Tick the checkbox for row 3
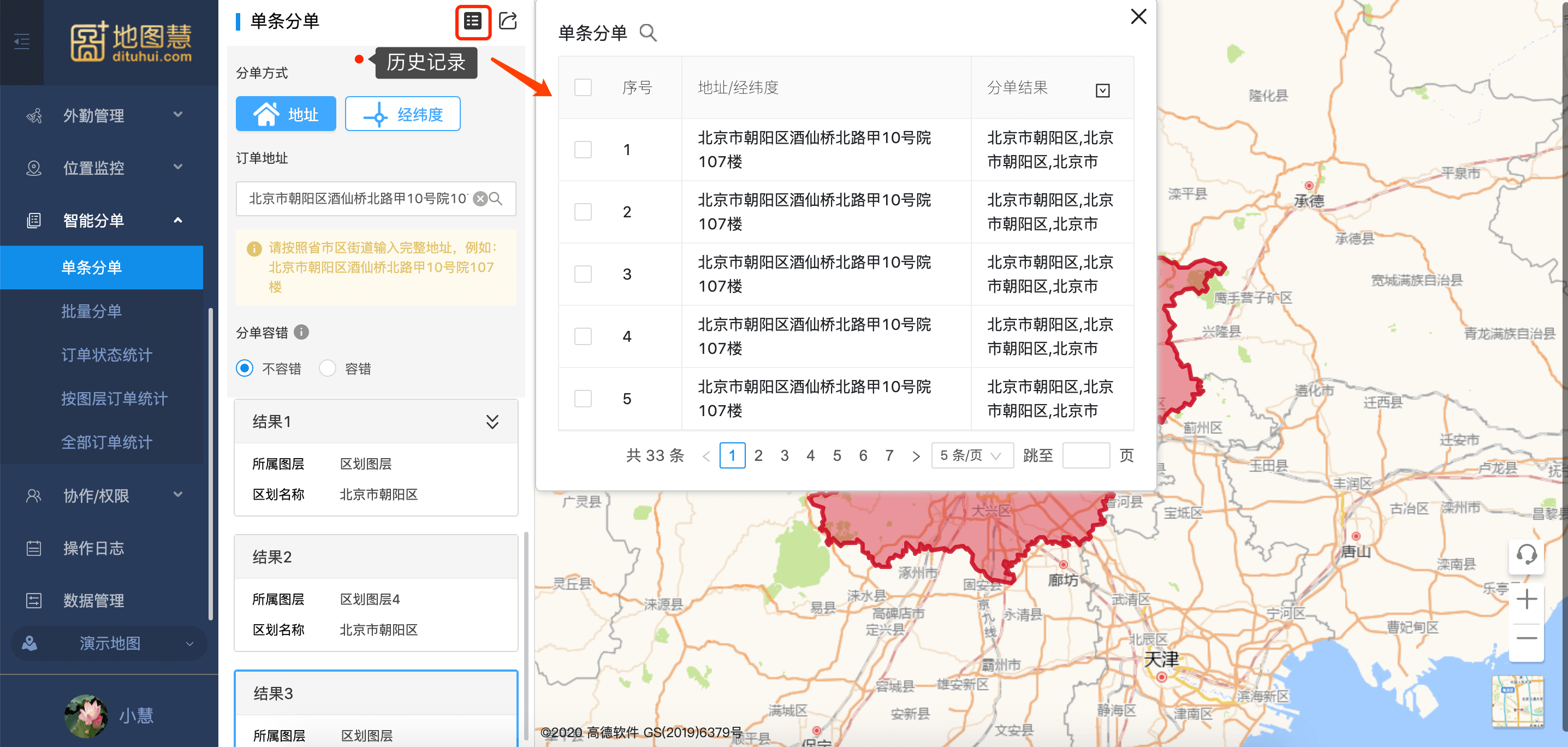The image size is (1568, 747). tap(583, 274)
